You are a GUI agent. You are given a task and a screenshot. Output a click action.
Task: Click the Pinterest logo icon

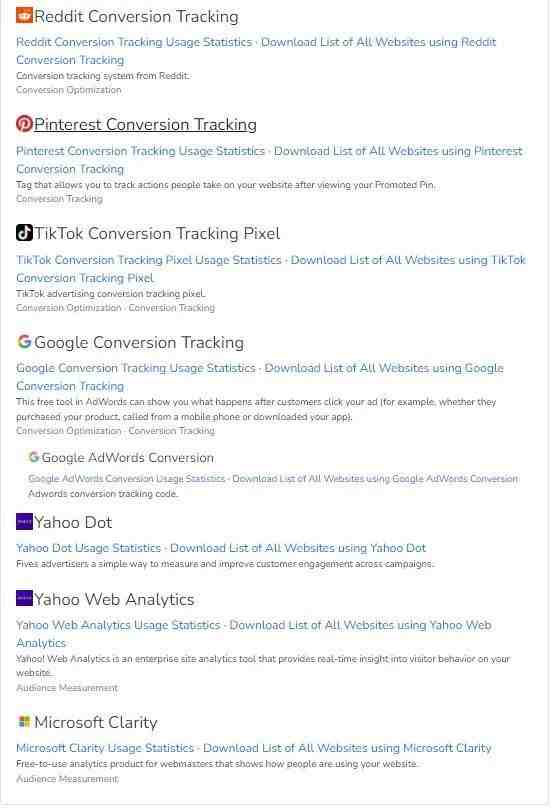24,123
